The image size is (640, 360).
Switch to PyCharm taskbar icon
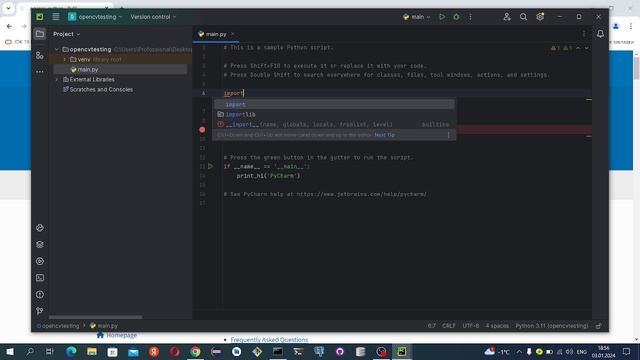[x=402, y=351]
